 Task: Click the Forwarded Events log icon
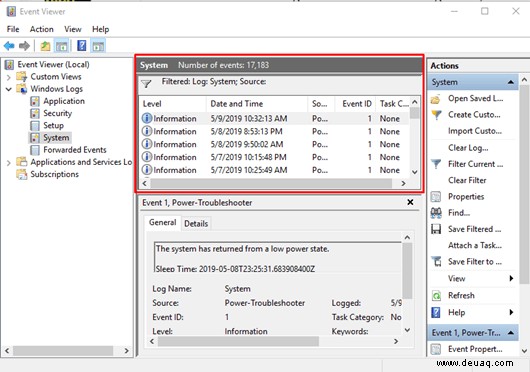[35, 150]
